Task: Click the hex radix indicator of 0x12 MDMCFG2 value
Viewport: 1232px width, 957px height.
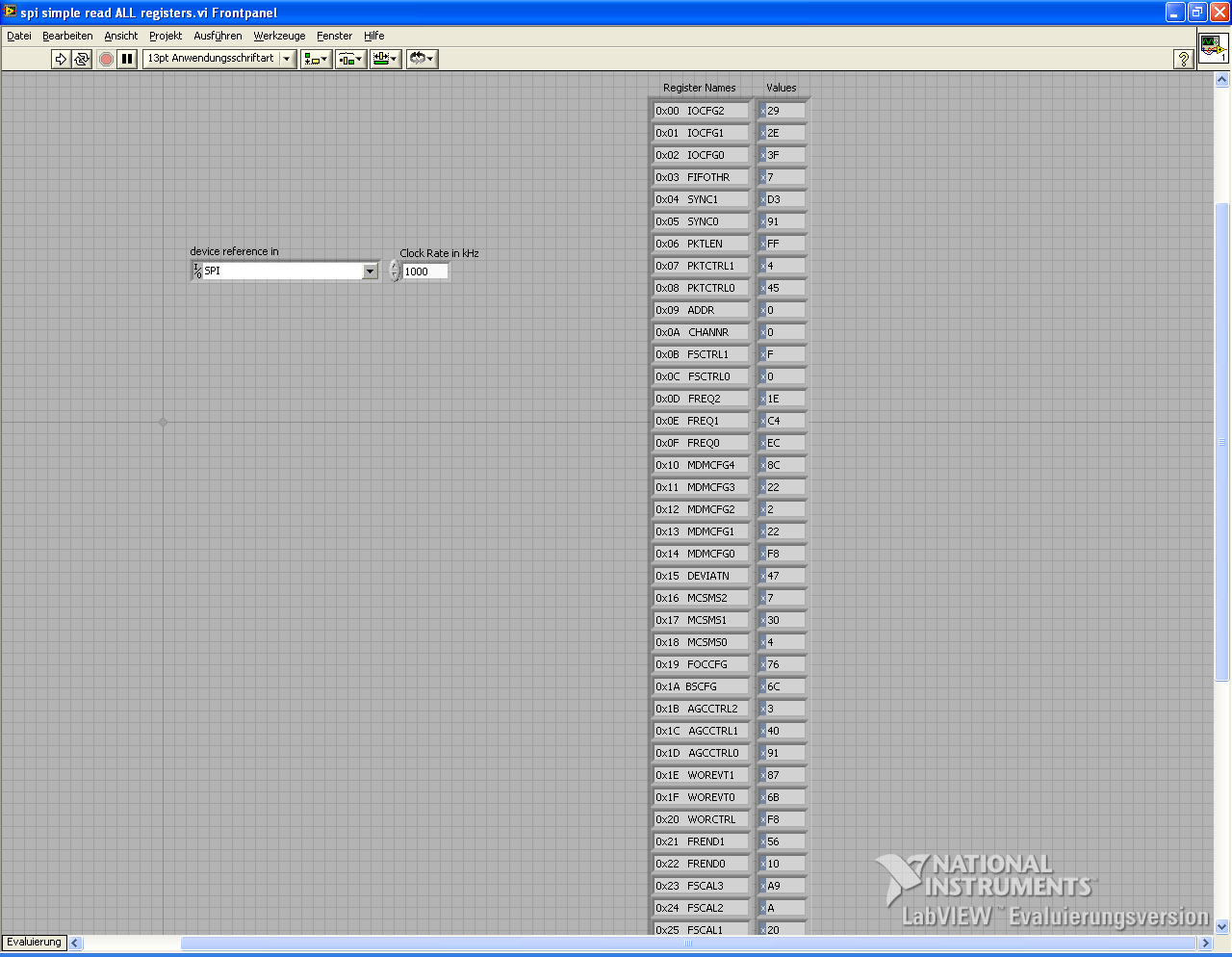Action: (x=763, y=509)
